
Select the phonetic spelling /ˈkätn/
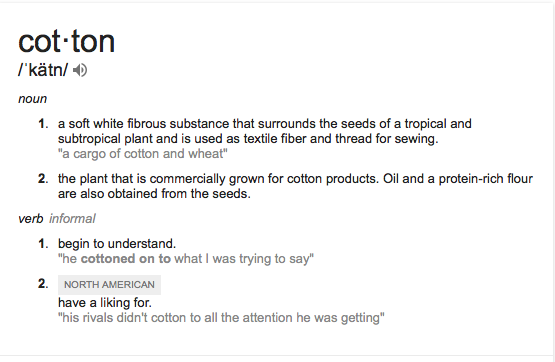click(43, 70)
